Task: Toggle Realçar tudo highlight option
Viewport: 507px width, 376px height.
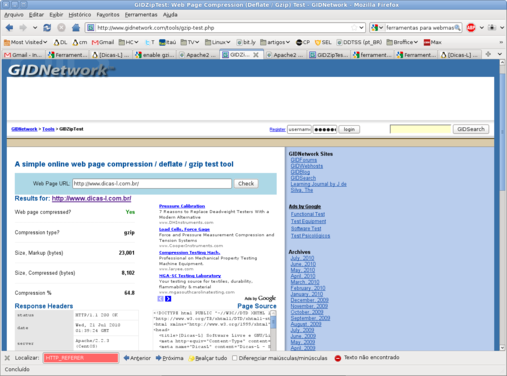Action: pos(208,358)
